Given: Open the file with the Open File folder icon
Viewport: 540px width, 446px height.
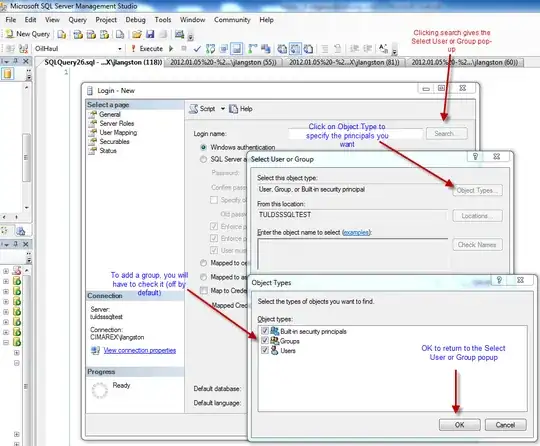Looking at the screenshot, I should pos(137,34).
